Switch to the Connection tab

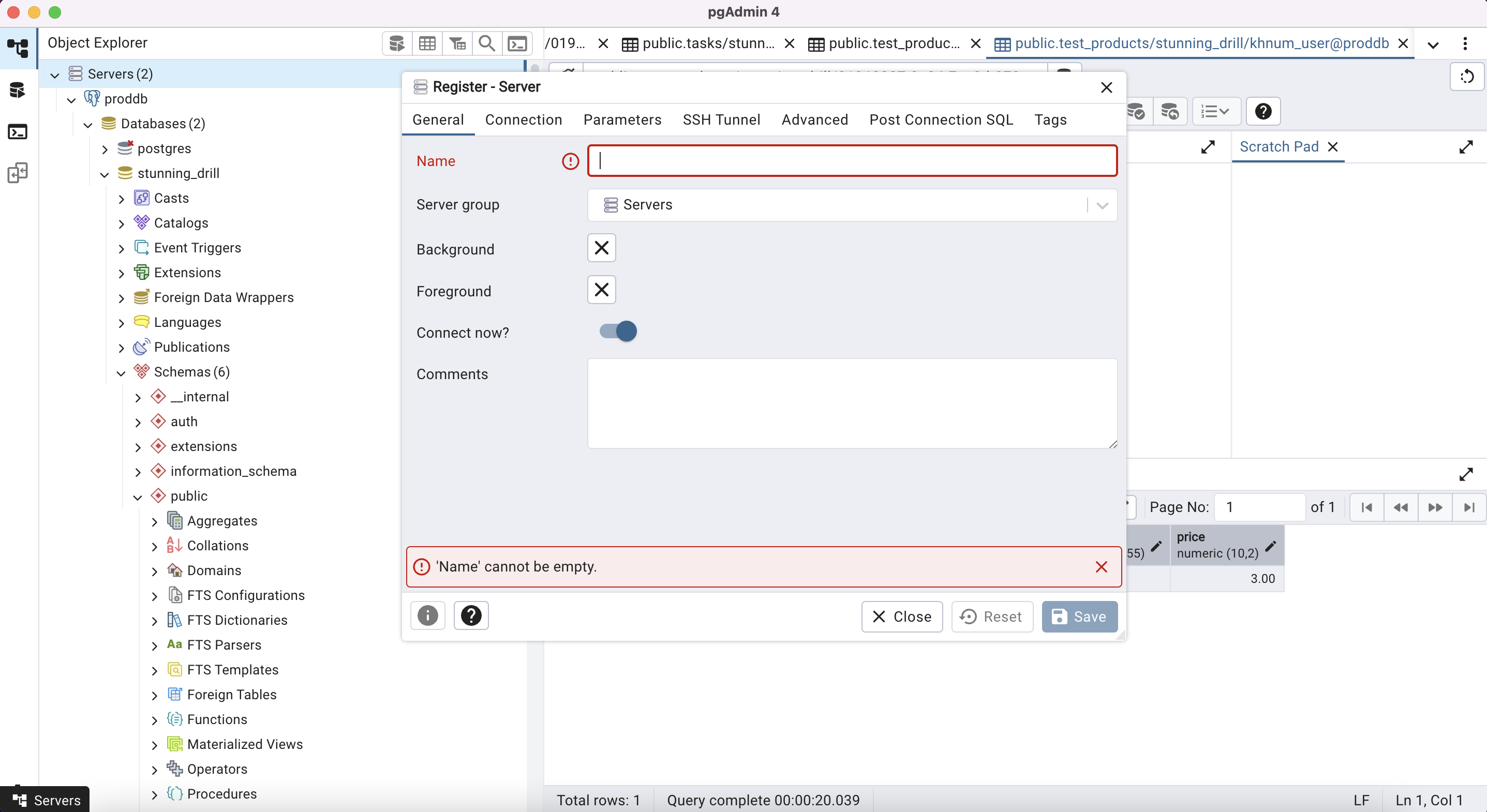pyautogui.click(x=523, y=119)
